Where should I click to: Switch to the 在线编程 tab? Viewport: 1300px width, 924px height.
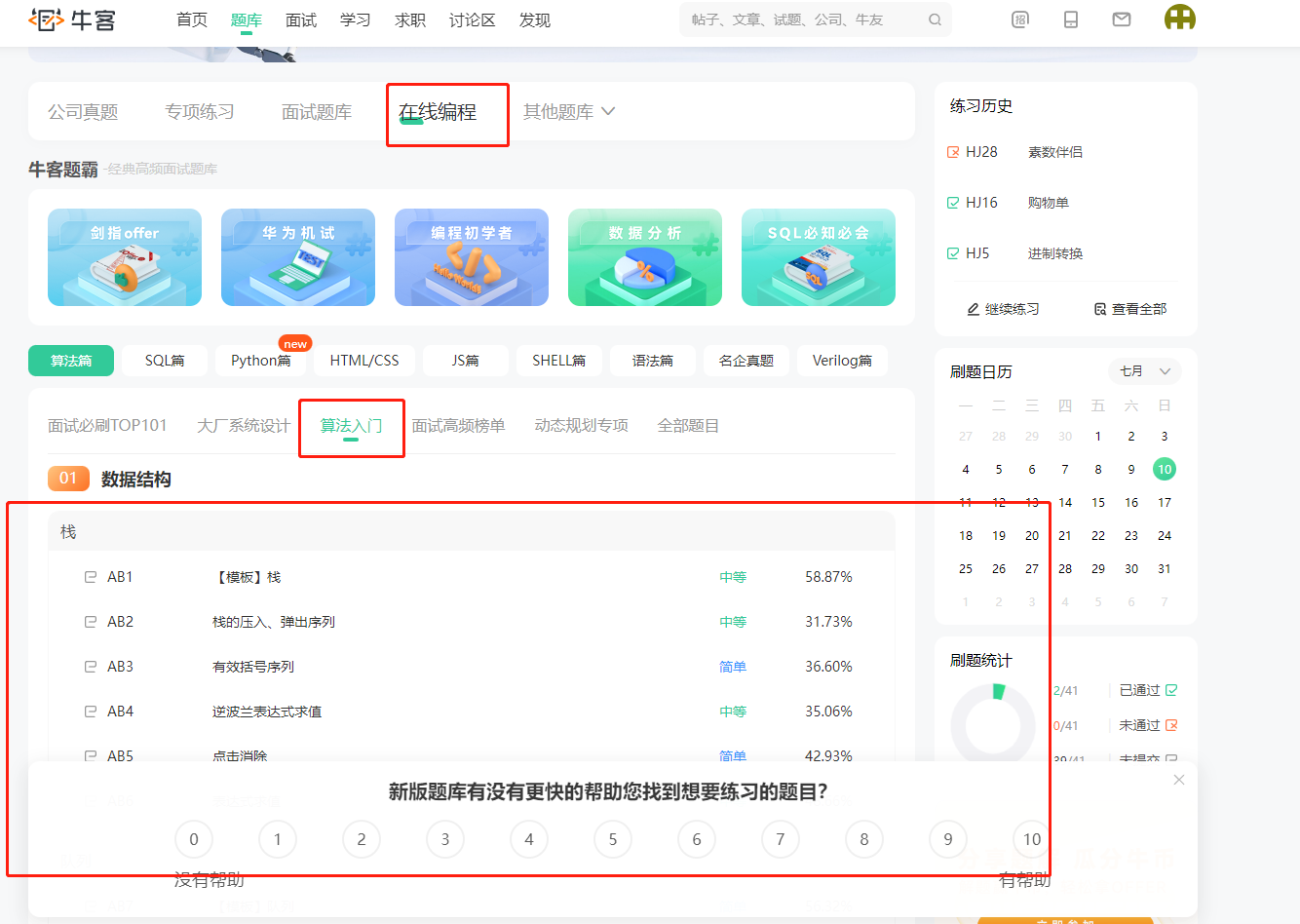438,112
